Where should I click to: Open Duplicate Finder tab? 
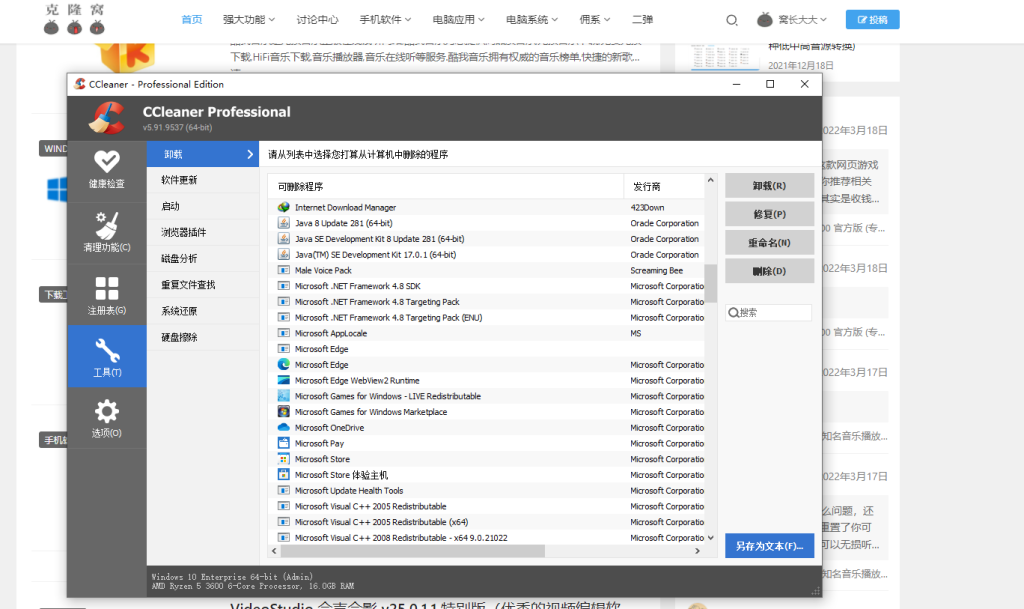tap(203, 285)
